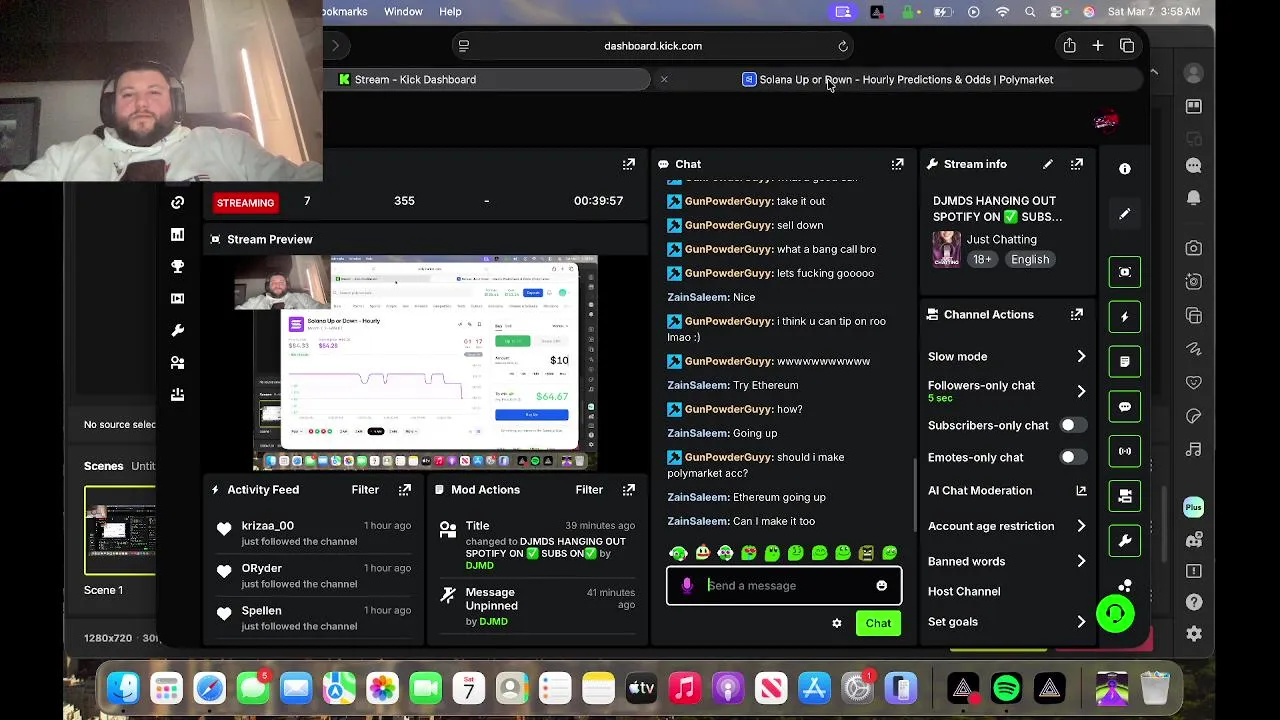Expand Set goals options
Image resolution: width=1280 pixels, height=720 pixels.
click(1081, 622)
